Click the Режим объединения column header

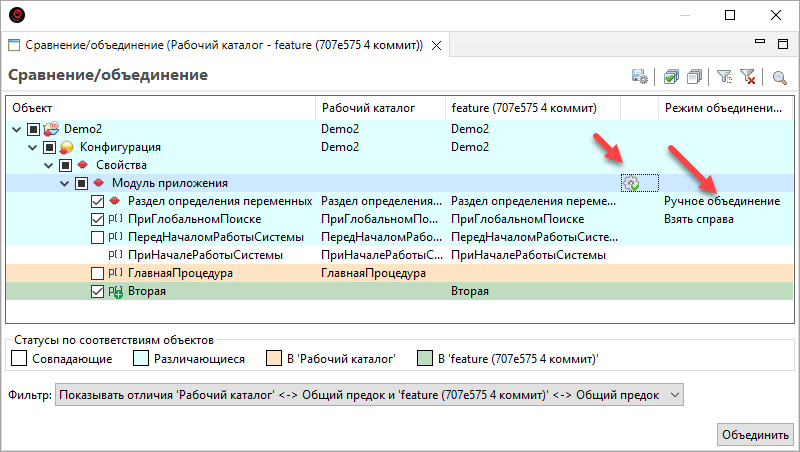(x=722, y=107)
